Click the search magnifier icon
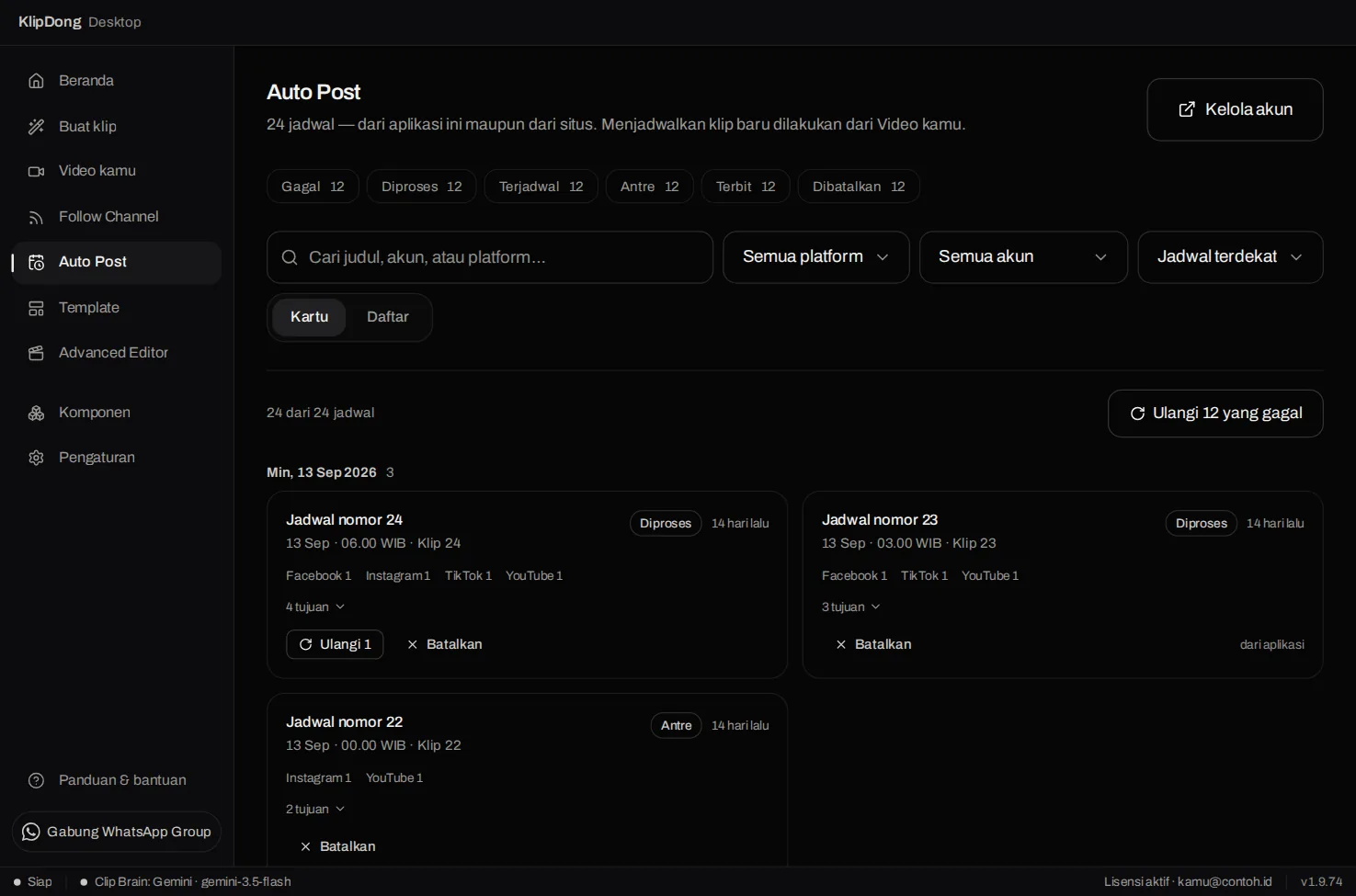 [289, 257]
